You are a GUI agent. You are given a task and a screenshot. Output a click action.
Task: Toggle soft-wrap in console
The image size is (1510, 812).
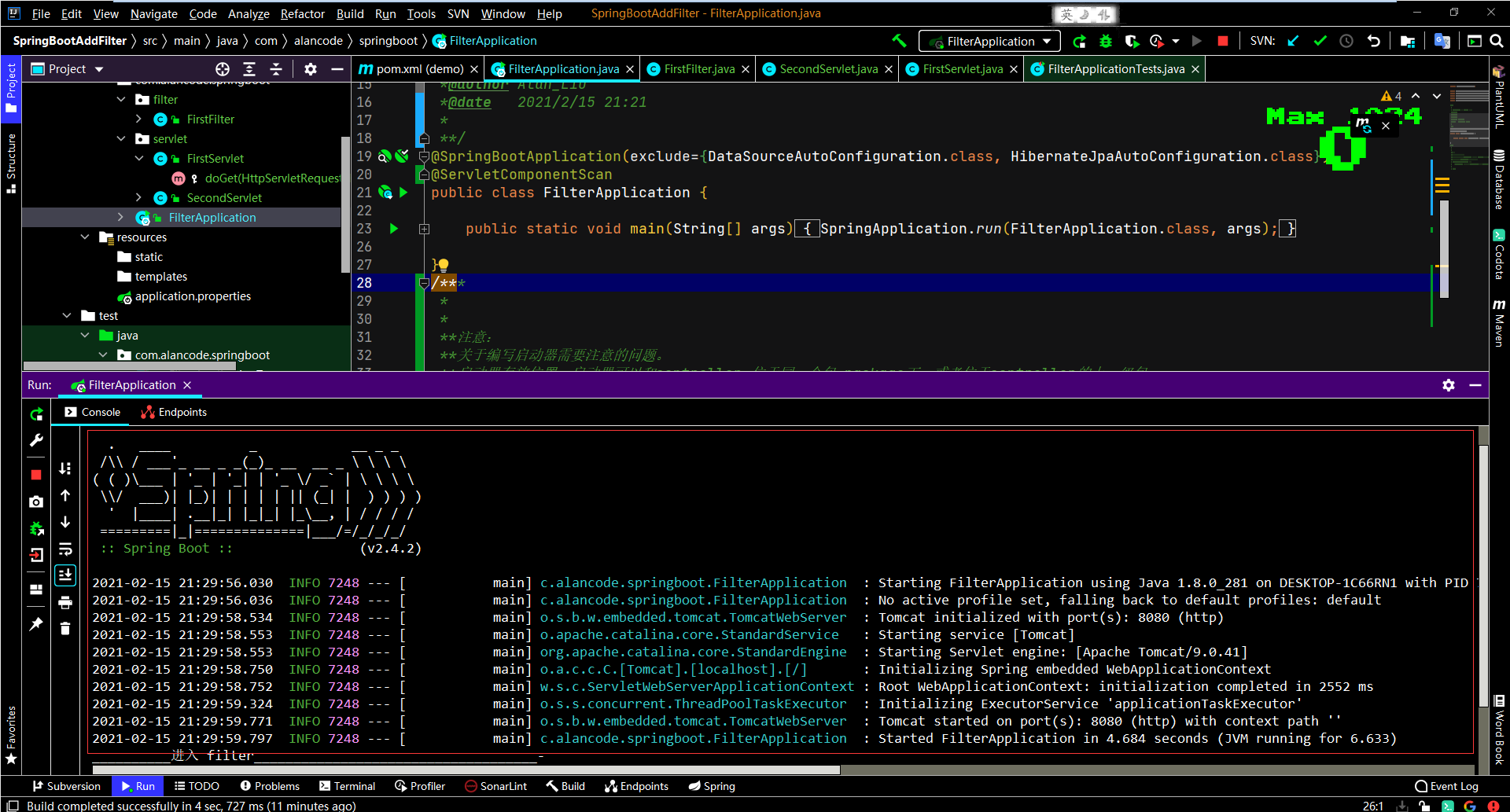coord(65,549)
